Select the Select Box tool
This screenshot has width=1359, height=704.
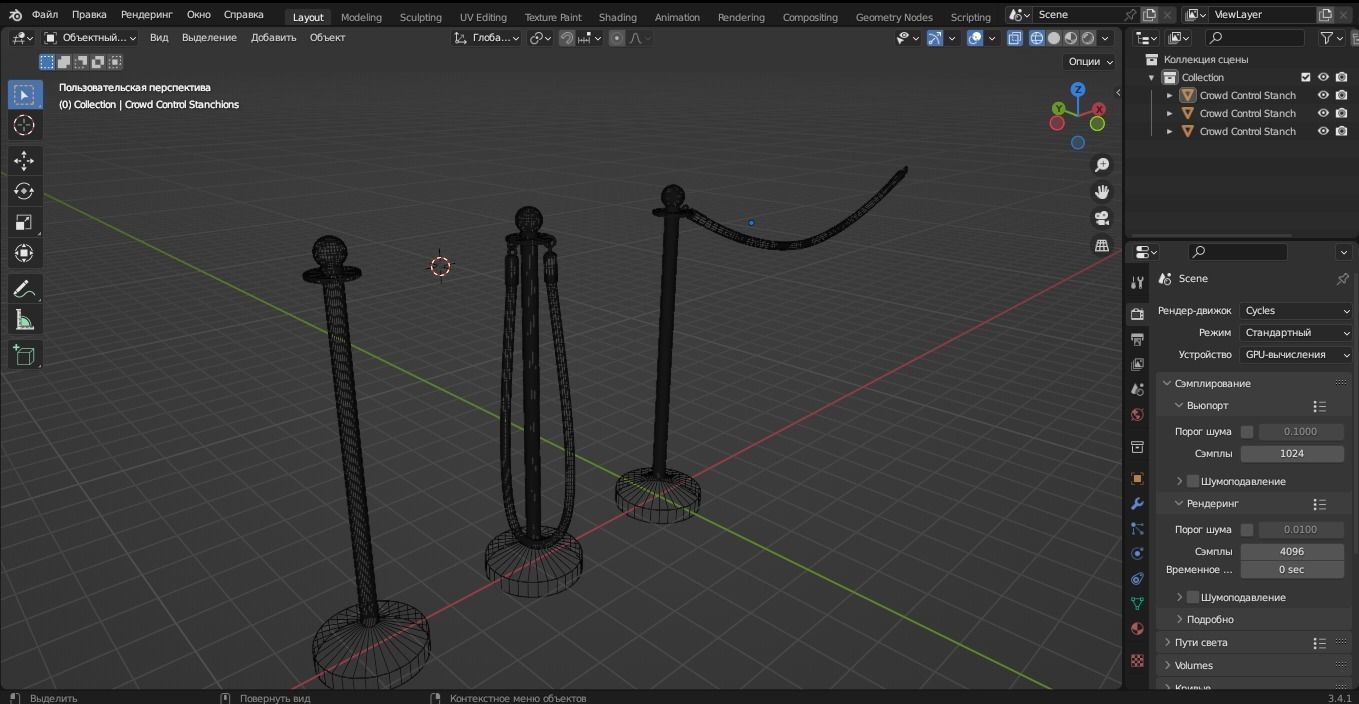(x=25, y=94)
